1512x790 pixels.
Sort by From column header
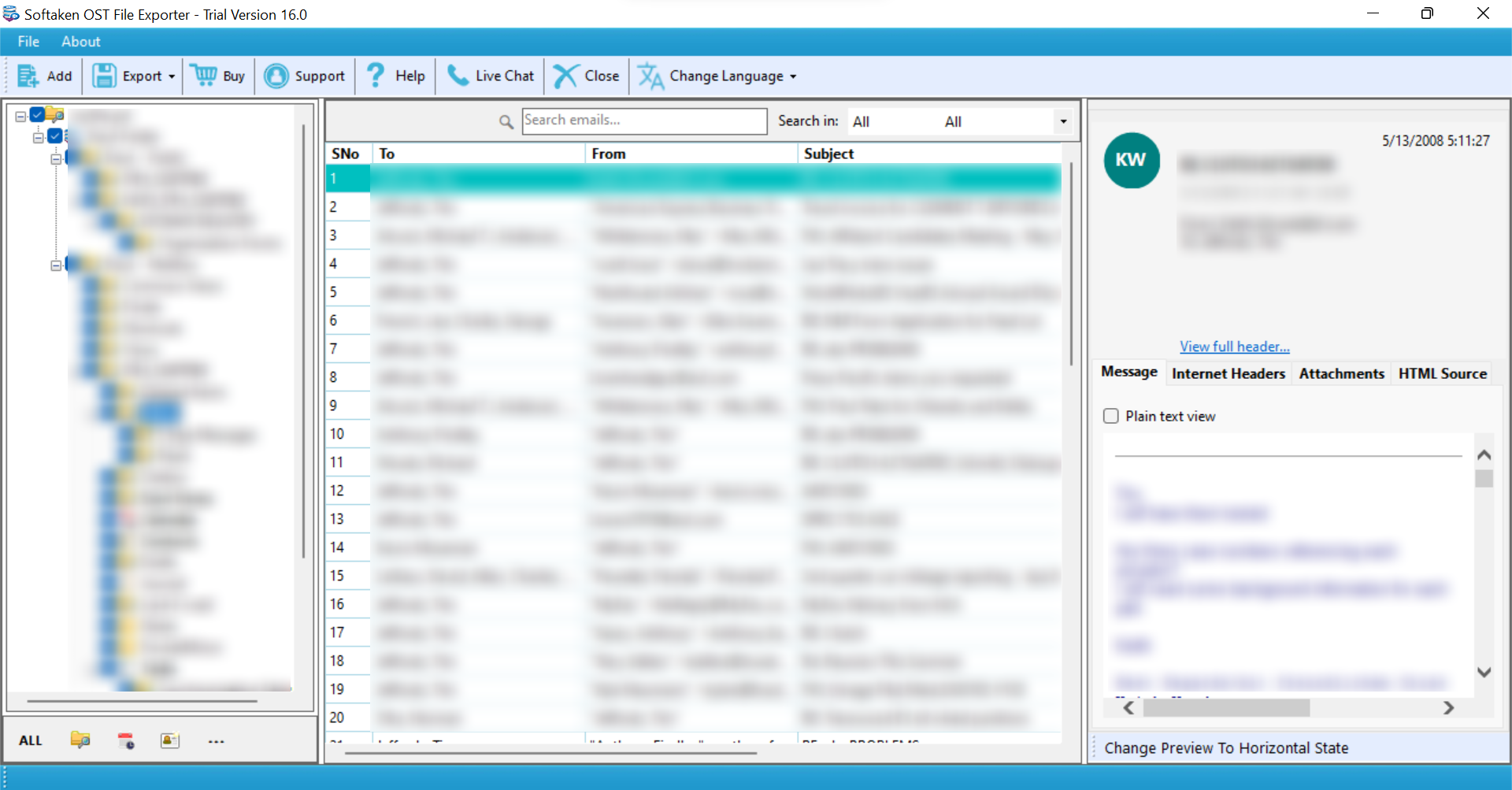click(x=691, y=154)
